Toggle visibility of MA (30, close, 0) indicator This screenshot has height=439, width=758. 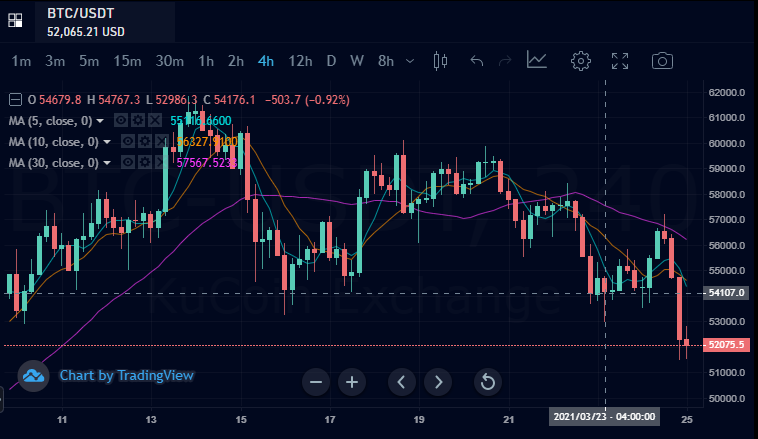pyautogui.click(x=128, y=162)
